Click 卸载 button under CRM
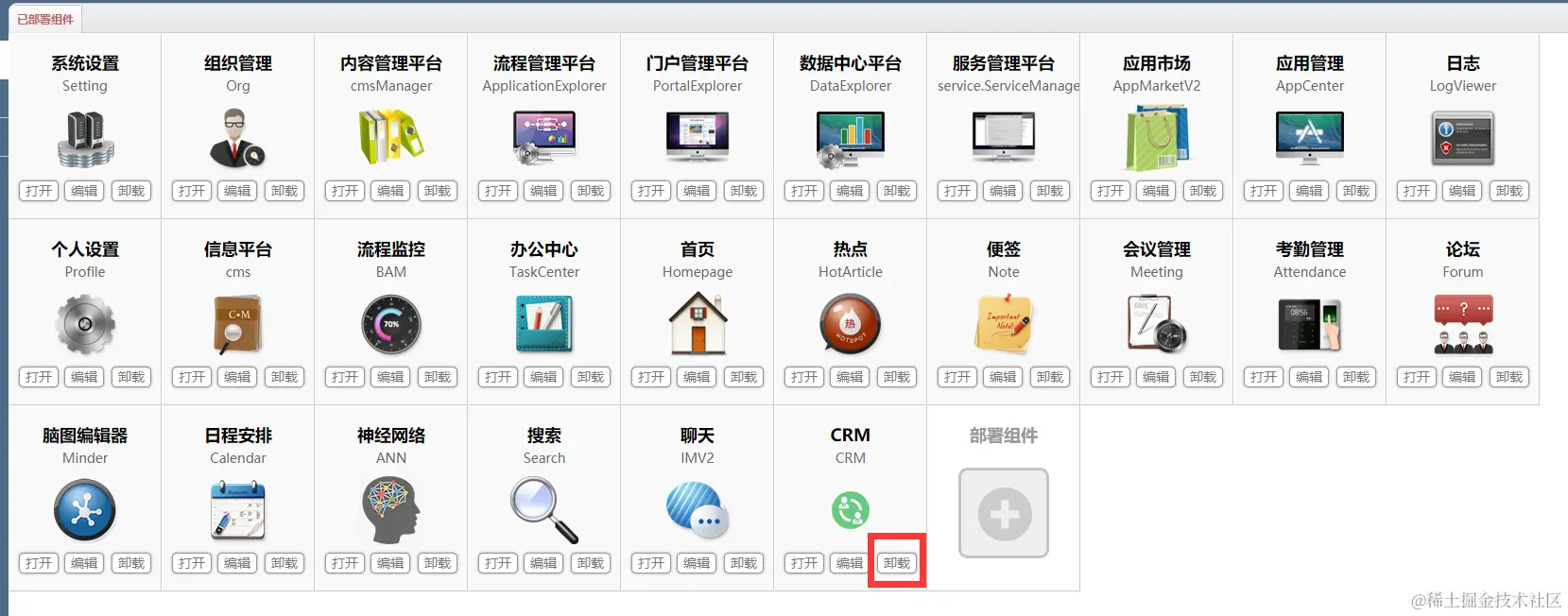Screen dimensions: 1568x616 [x=897, y=563]
